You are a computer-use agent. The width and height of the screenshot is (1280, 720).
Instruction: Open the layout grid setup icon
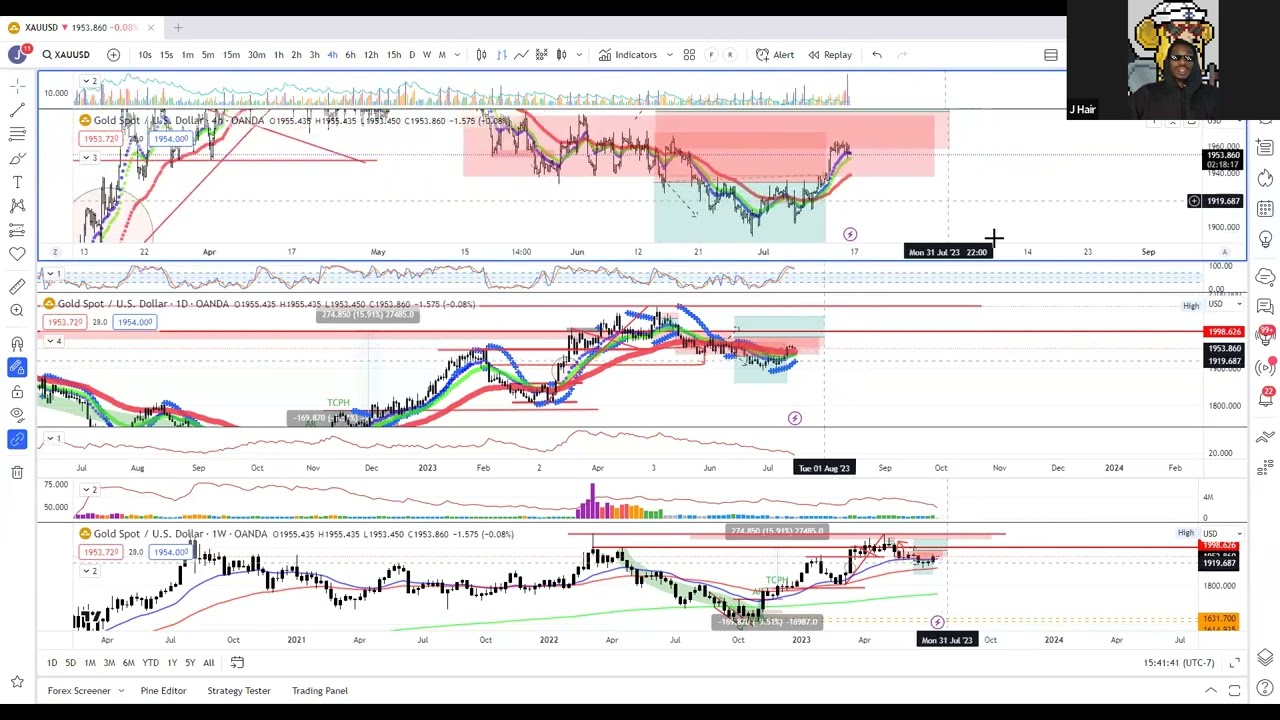(689, 55)
